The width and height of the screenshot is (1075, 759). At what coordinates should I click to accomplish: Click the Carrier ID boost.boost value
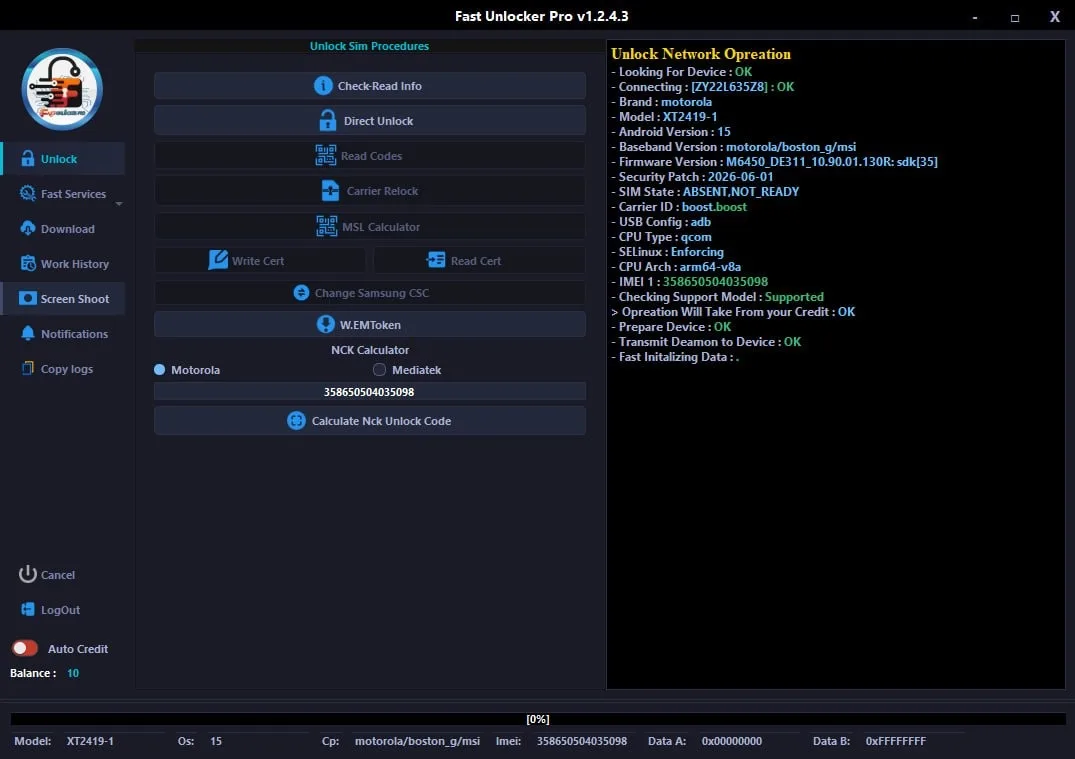tap(714, 207)
